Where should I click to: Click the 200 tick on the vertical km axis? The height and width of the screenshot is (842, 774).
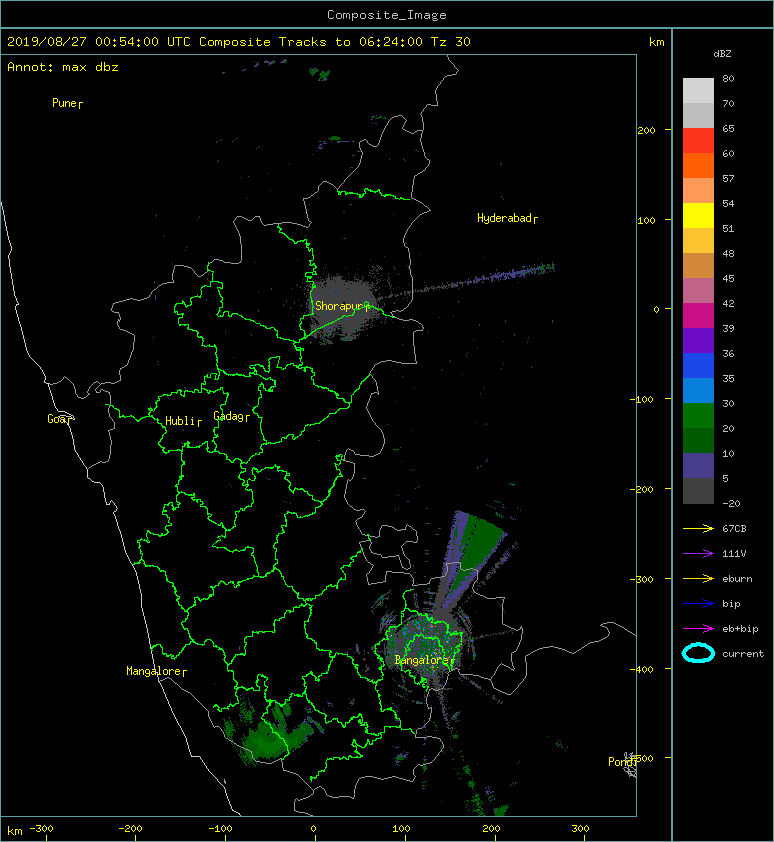click(646, 130)
